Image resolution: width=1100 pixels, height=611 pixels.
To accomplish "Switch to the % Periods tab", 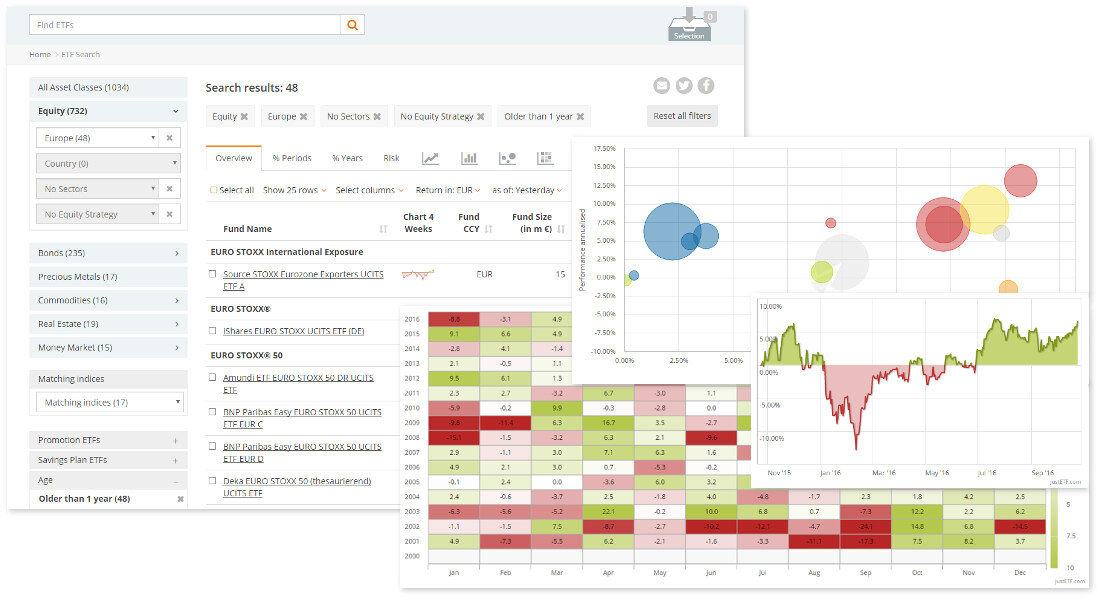I will tap(292, 158).
